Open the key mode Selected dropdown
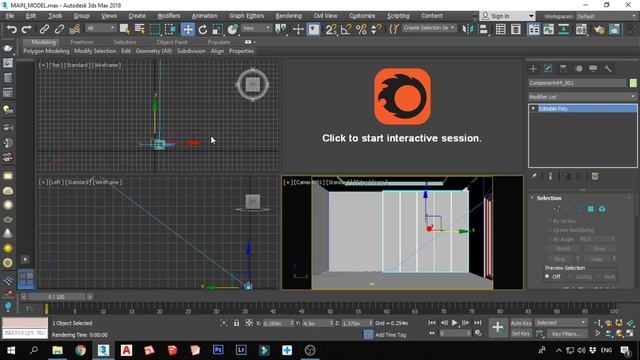This screenshot has width=640, height=360. click(x=560, y=323)
